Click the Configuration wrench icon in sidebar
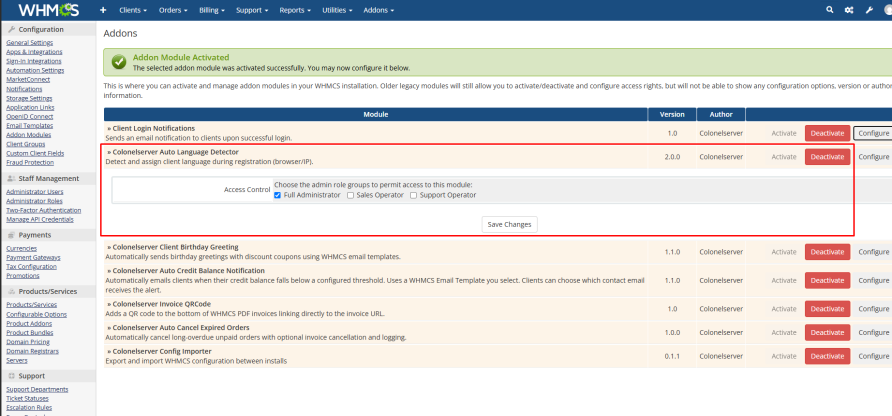The image size is (892, 416). coord(11,29)
